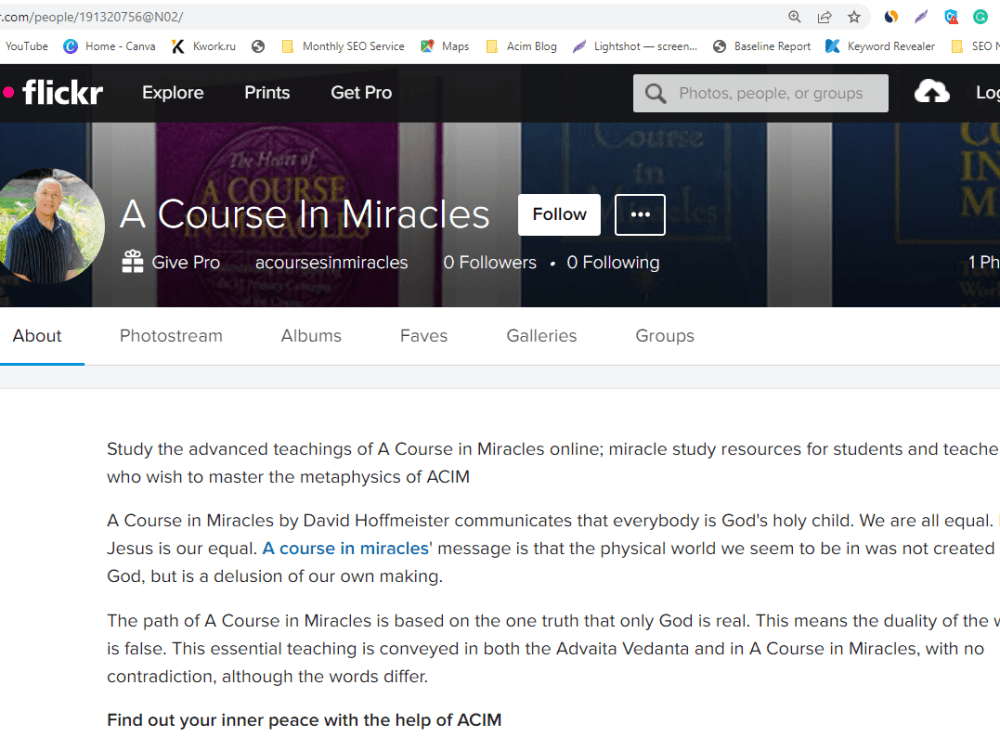1000x750 pixels.
Task: Open the Kwork.ru bookmark
Action: (x=204, y=46)
